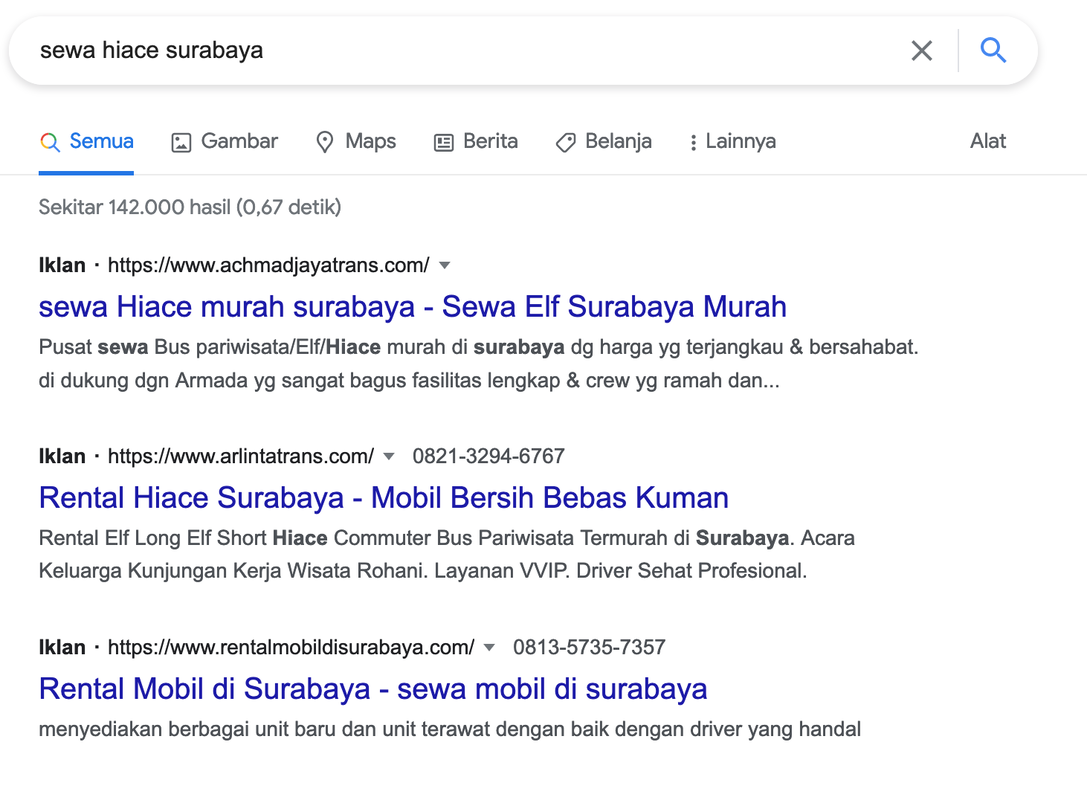Click phone number 0821-3294-6767

(x=488, y=457)
